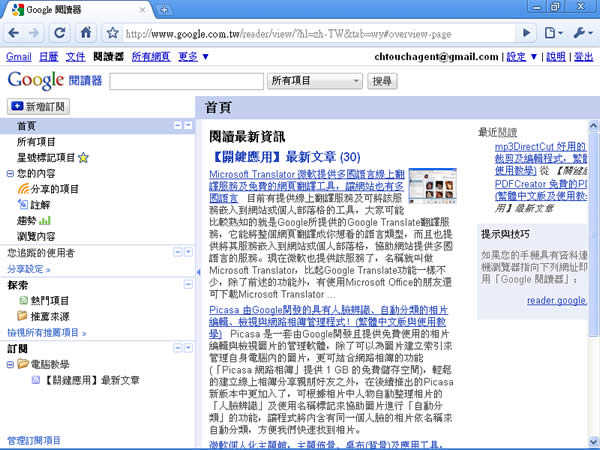Collapse the 您的內容 section
The width and height of the screenshot is (600, 450).
click(x=10, y=174)
